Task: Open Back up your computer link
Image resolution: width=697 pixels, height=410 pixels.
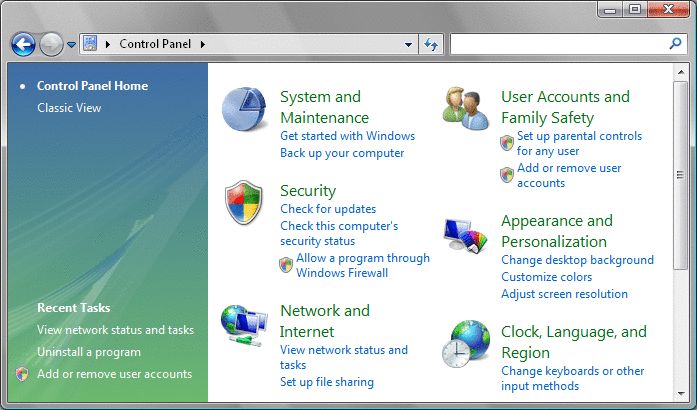Action: (342, 153)
